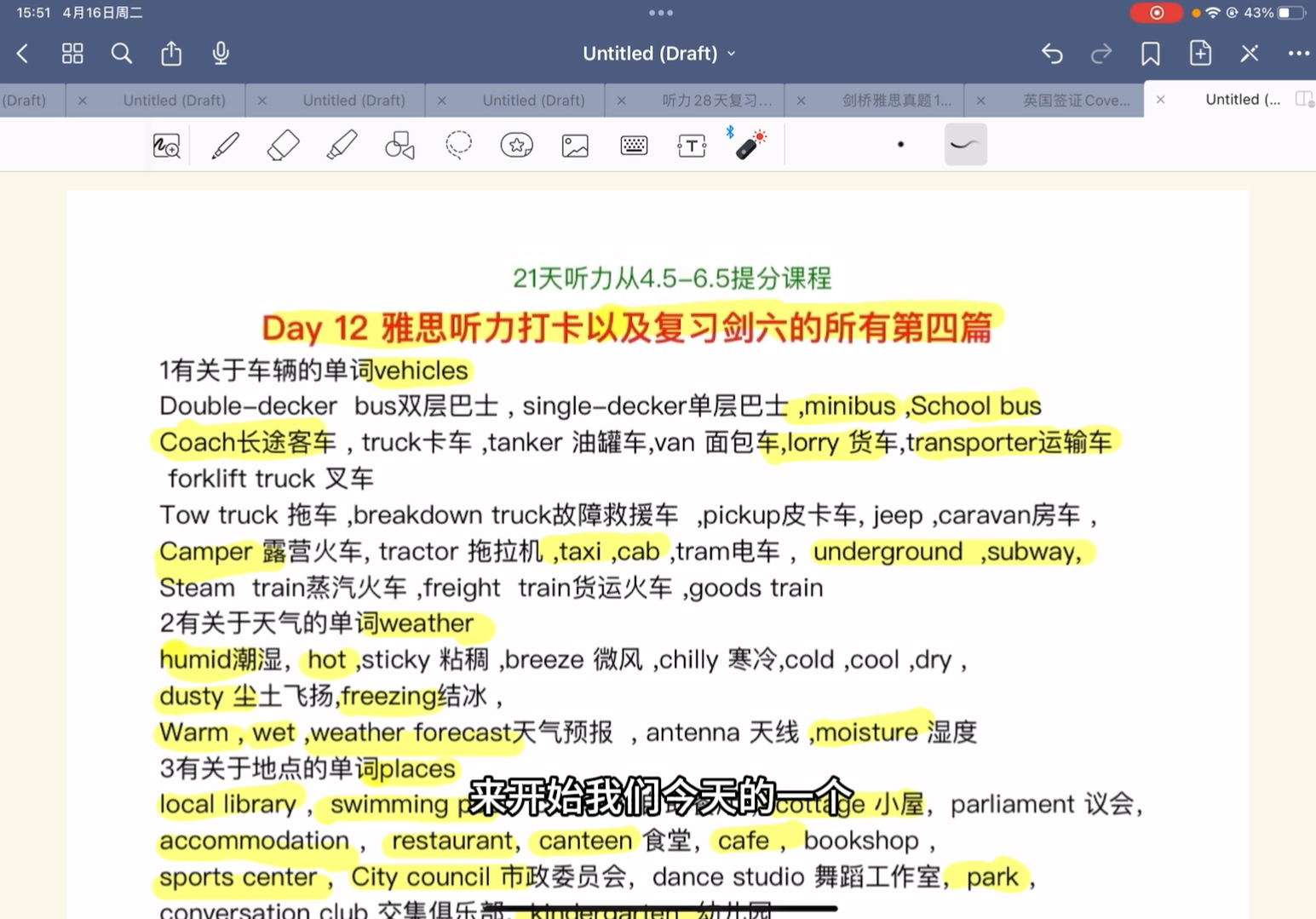Tap the highlighted word underground

click(x=888, y=552)
